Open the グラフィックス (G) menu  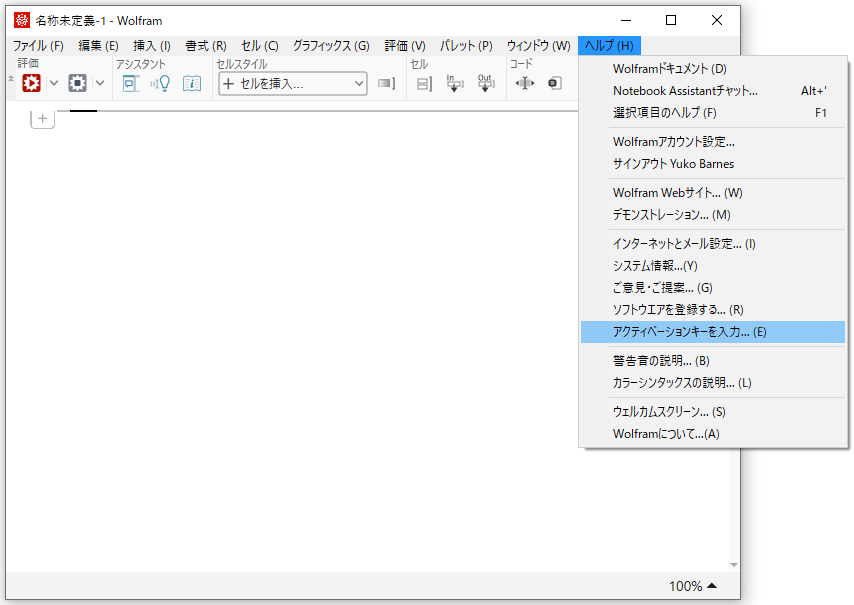click(x=331, y=46)
